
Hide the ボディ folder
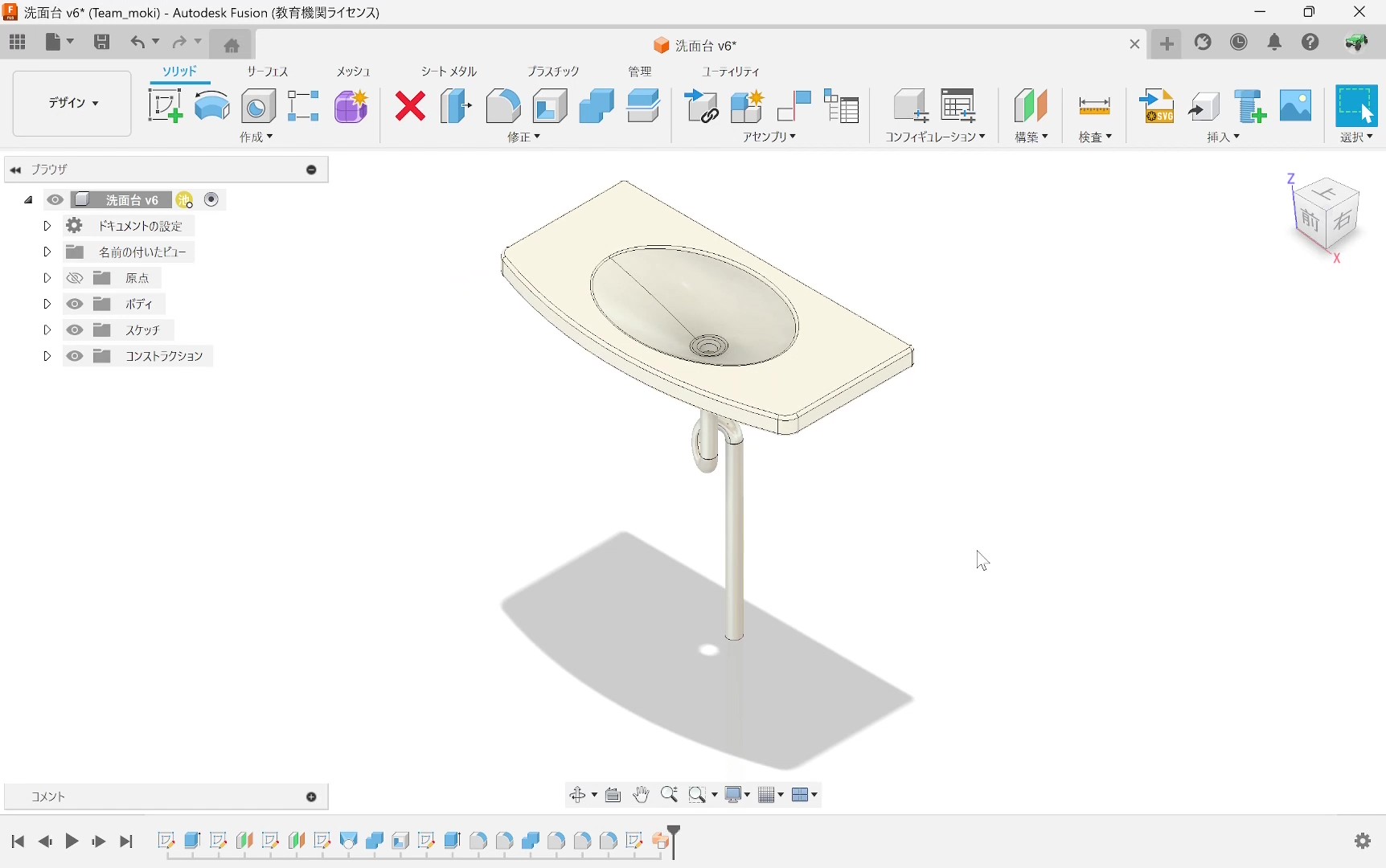tap(75, 304)
